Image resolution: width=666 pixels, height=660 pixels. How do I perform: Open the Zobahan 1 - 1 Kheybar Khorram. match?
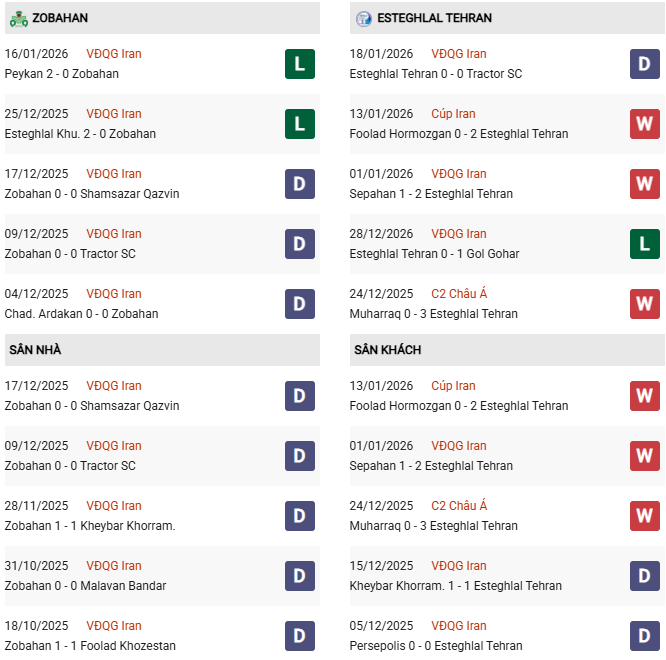click(x=90, y=526)
